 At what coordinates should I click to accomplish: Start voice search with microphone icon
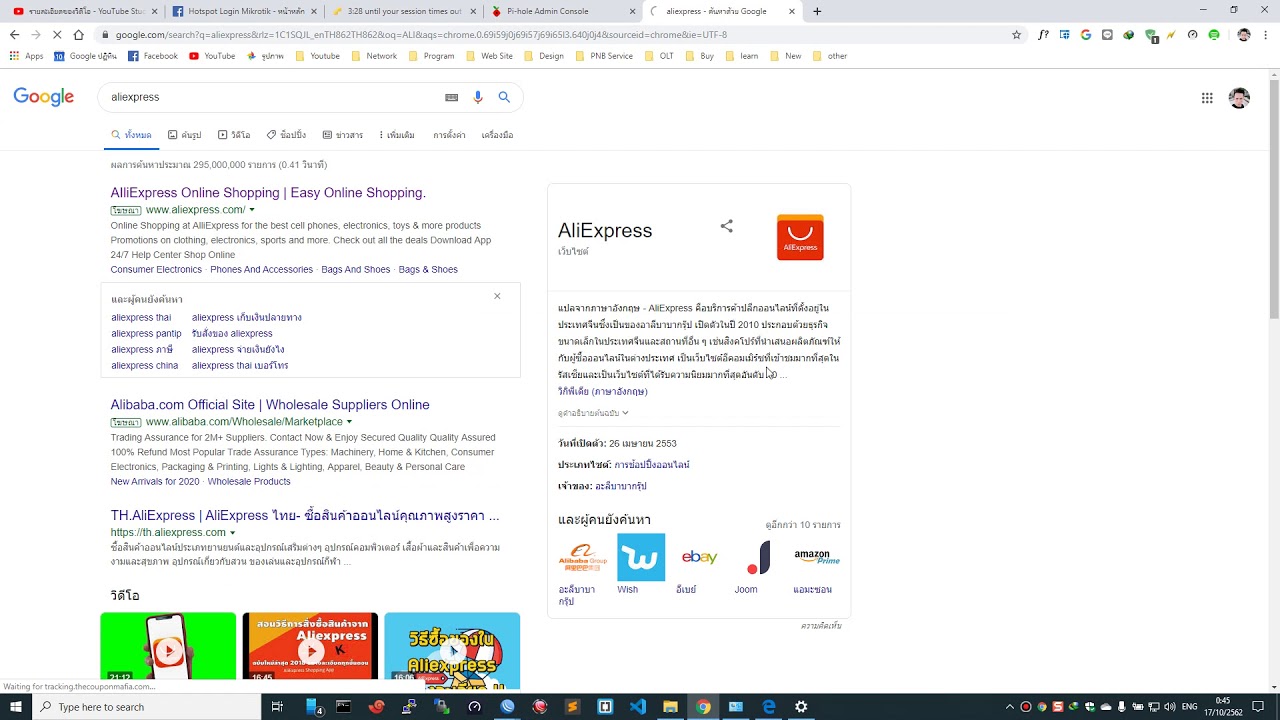click(478, 97)
